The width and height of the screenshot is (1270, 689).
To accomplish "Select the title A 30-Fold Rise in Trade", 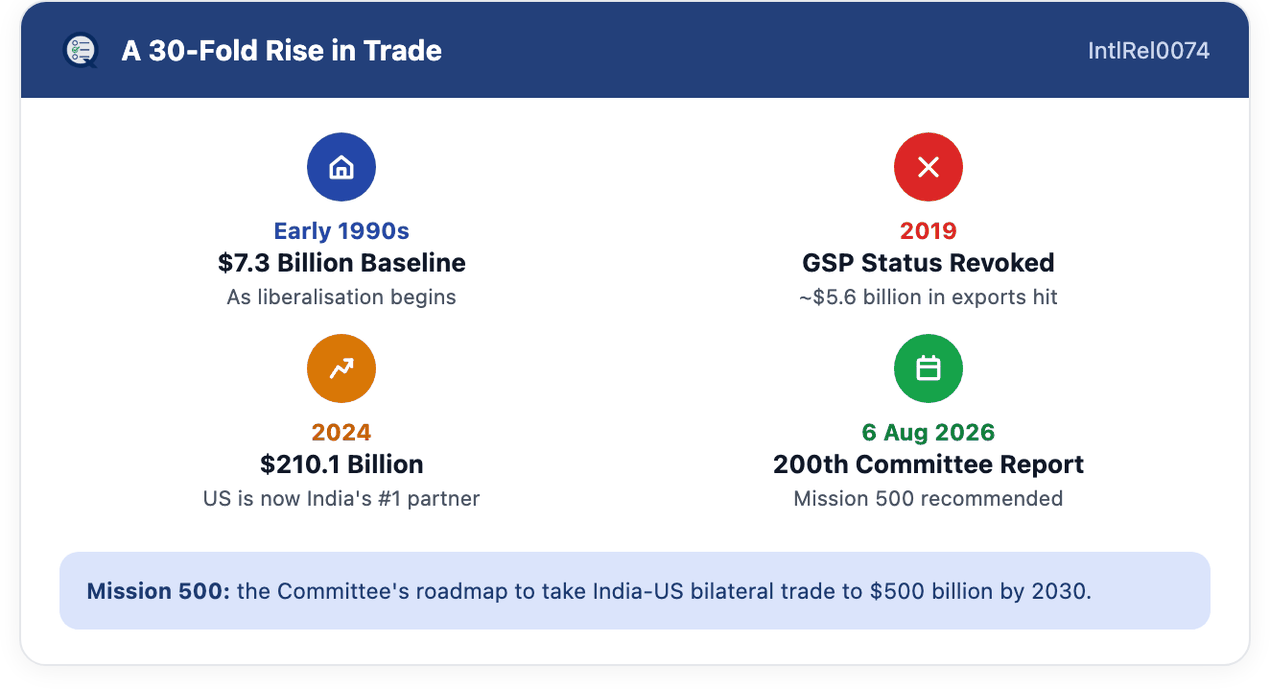I will (282, 51).
